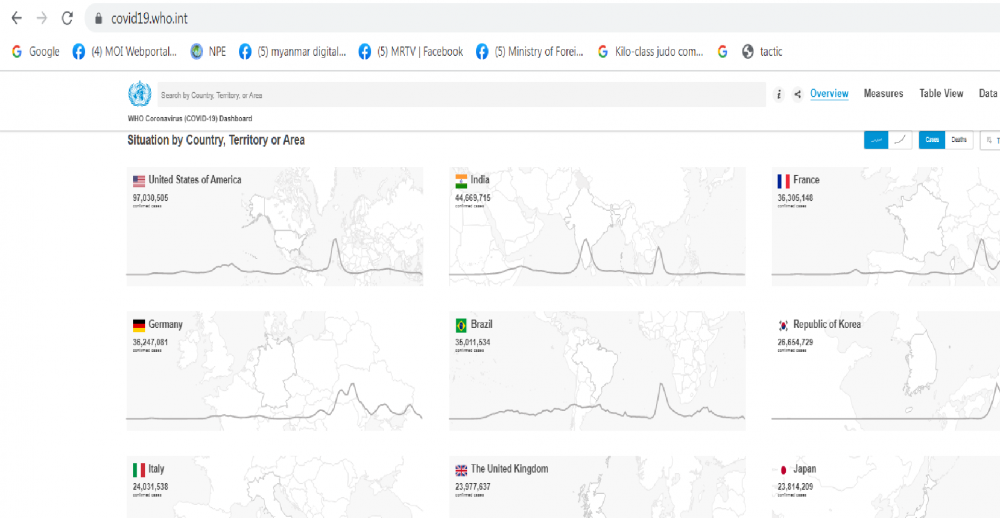Open the Google bookmark link
The image size is (1000, 518).
pos(35,52)
